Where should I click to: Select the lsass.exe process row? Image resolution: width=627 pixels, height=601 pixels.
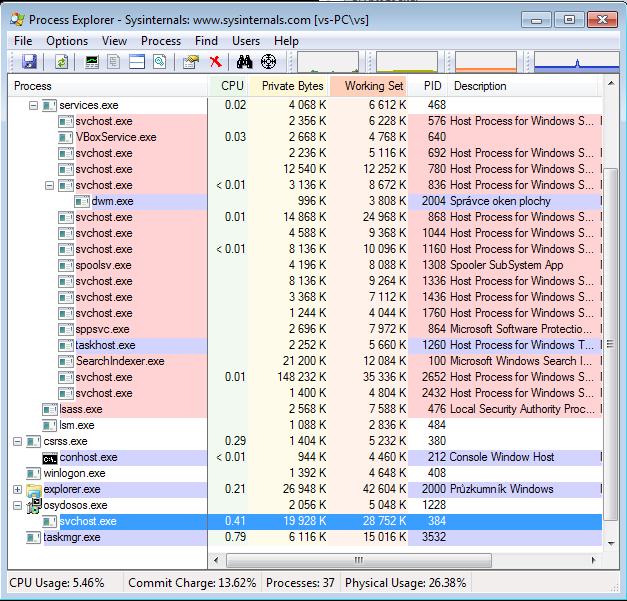click(305, 409)
